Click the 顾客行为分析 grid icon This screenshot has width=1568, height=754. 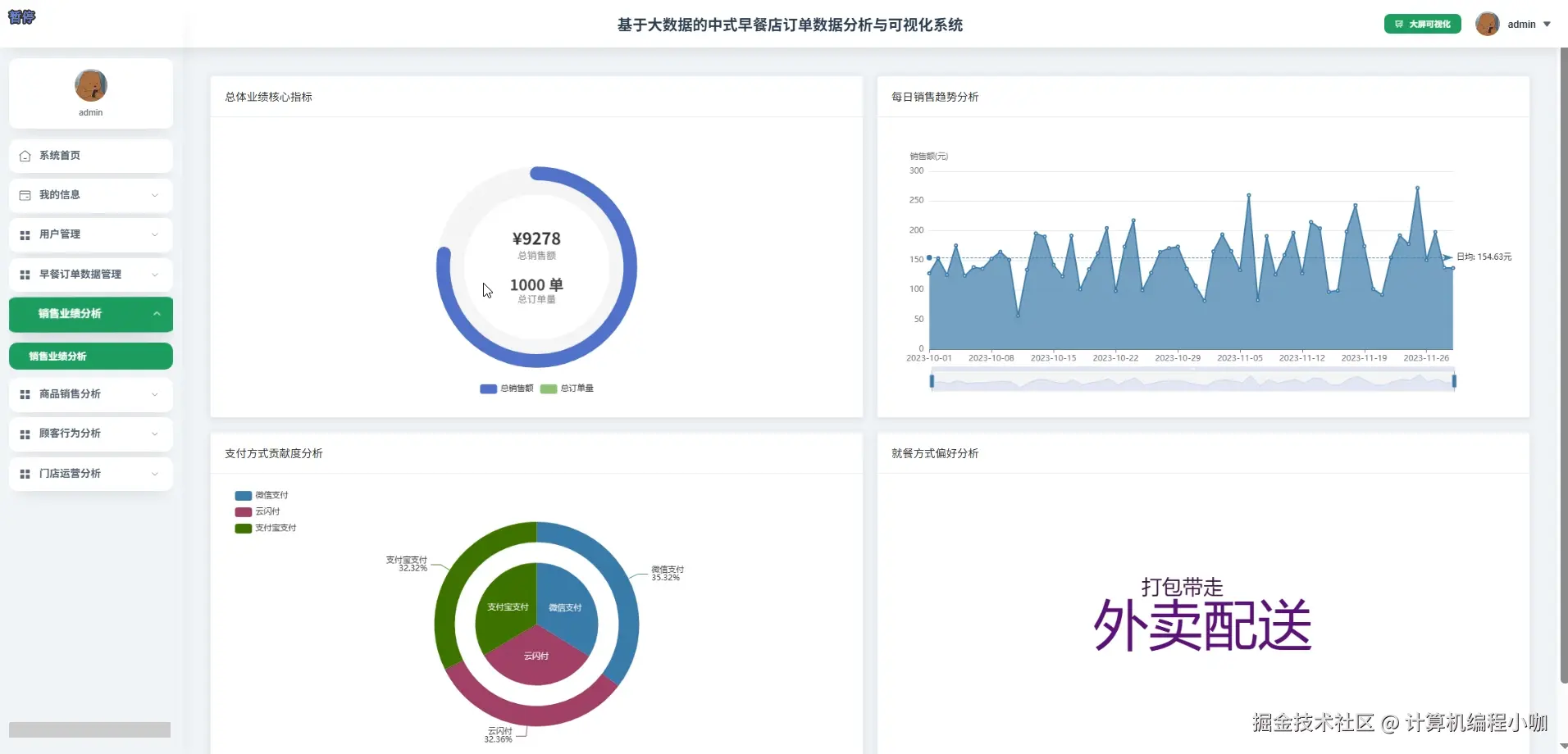(25, 434)
